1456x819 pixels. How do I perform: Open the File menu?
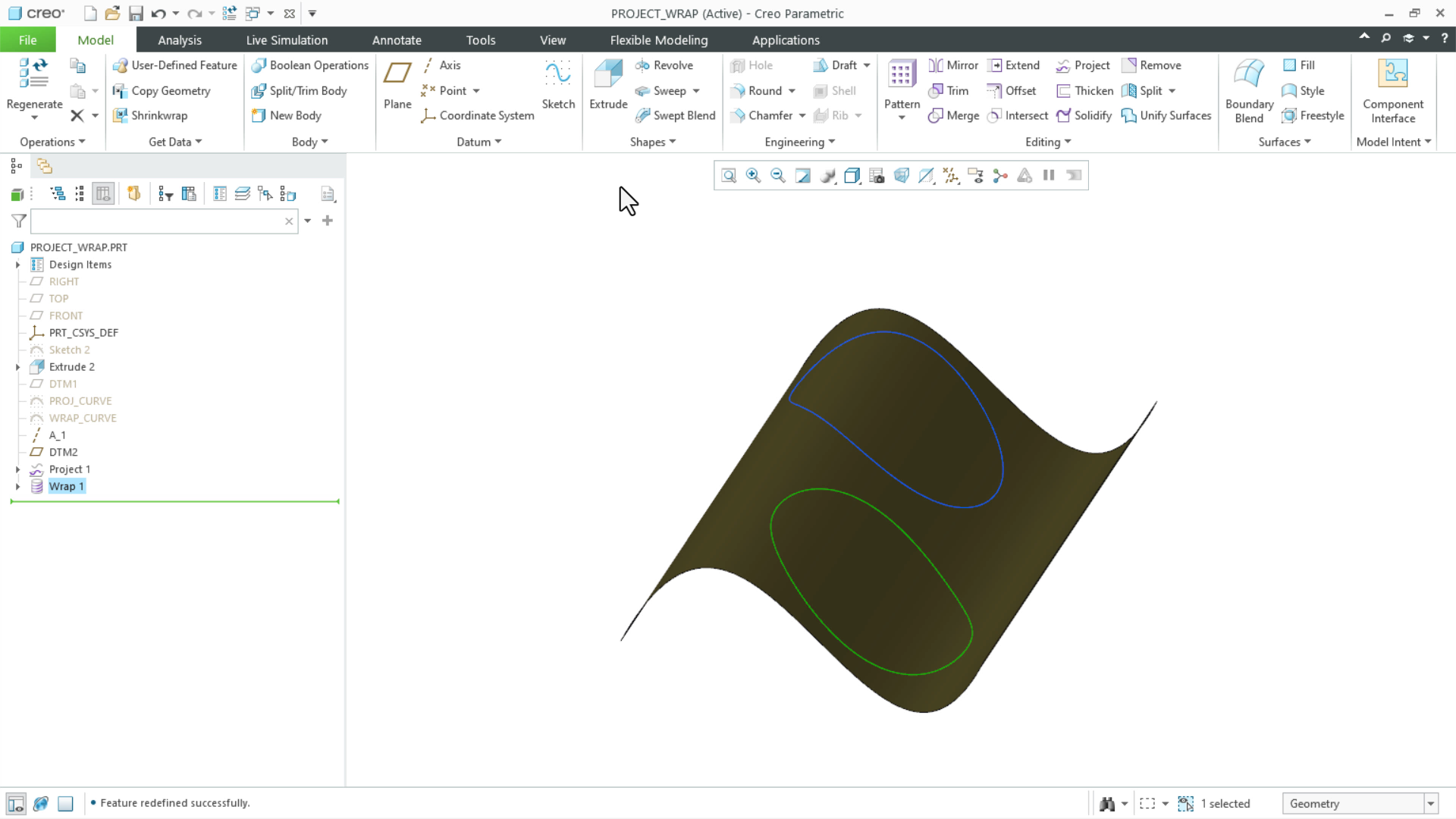tap(27, 39)
